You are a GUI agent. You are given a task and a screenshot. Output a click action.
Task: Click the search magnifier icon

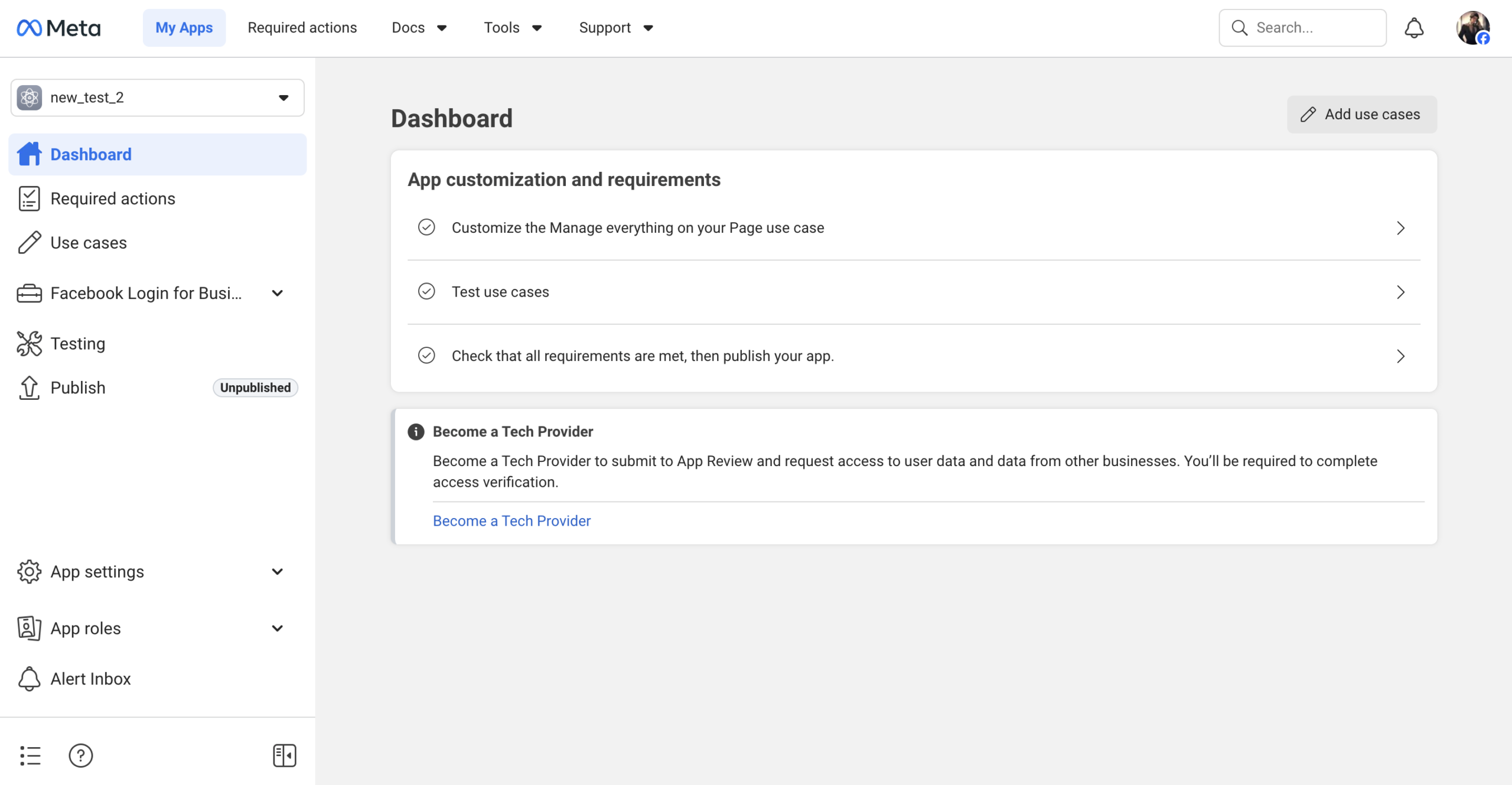1240,28
